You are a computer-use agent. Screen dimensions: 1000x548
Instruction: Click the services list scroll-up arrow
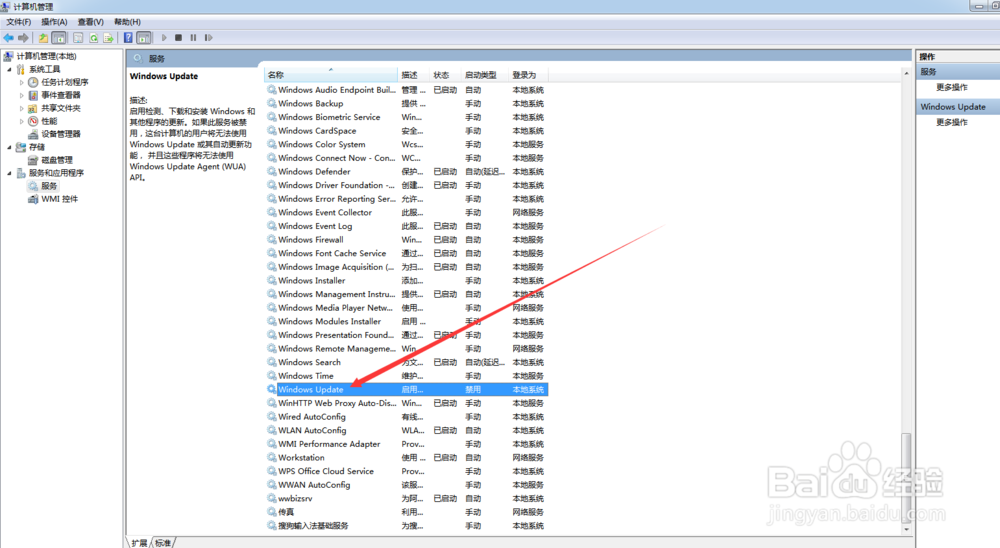pos(906,74)
